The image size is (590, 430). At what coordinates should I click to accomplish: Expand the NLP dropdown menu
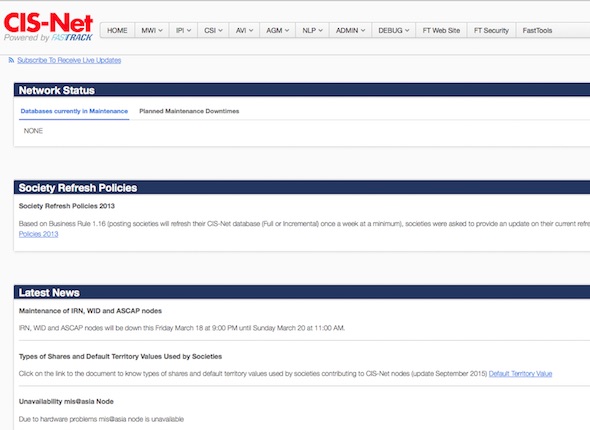point(312,30)
